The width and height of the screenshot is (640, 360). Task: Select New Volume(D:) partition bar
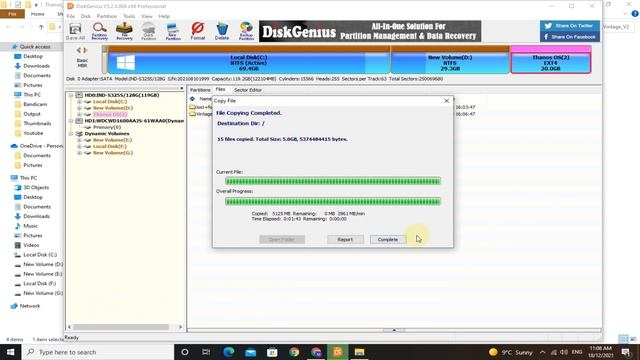[450, 60]
